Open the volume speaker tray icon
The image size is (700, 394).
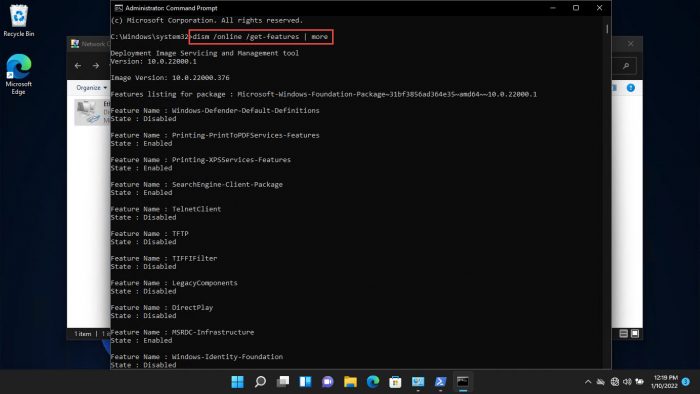[627, 382]
